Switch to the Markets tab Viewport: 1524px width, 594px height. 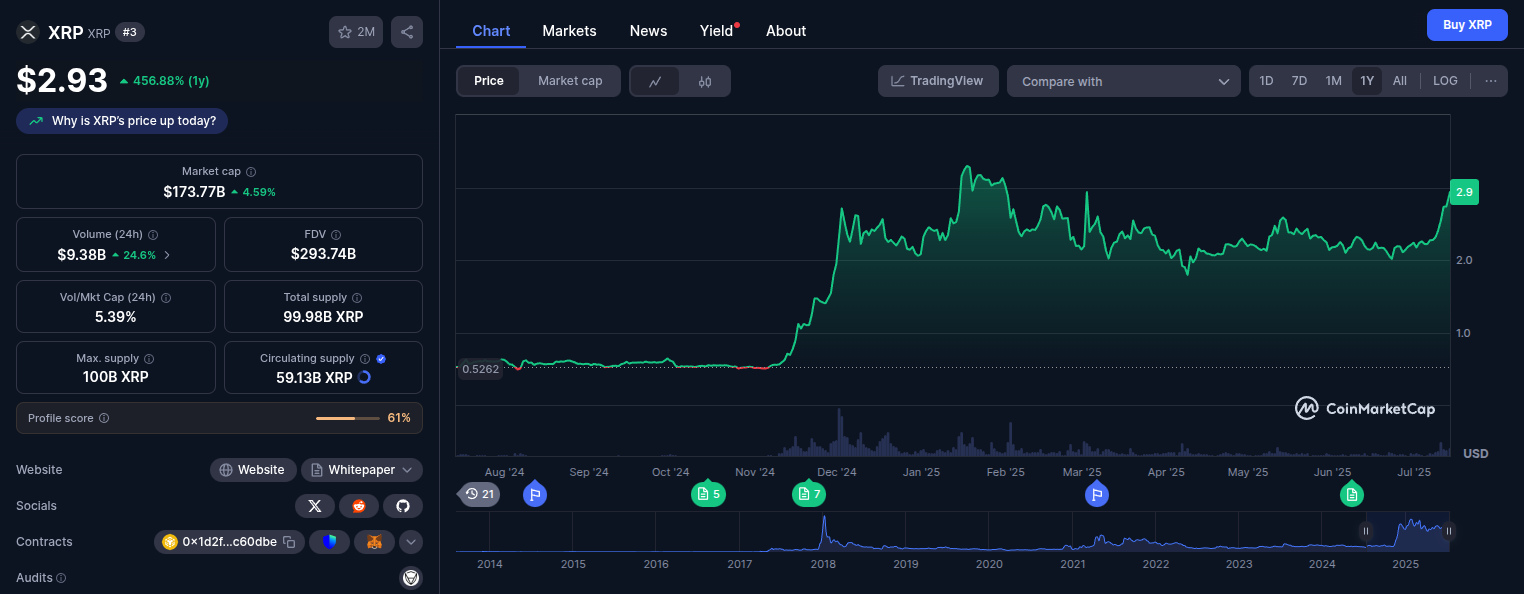click(x=569, y=31)
